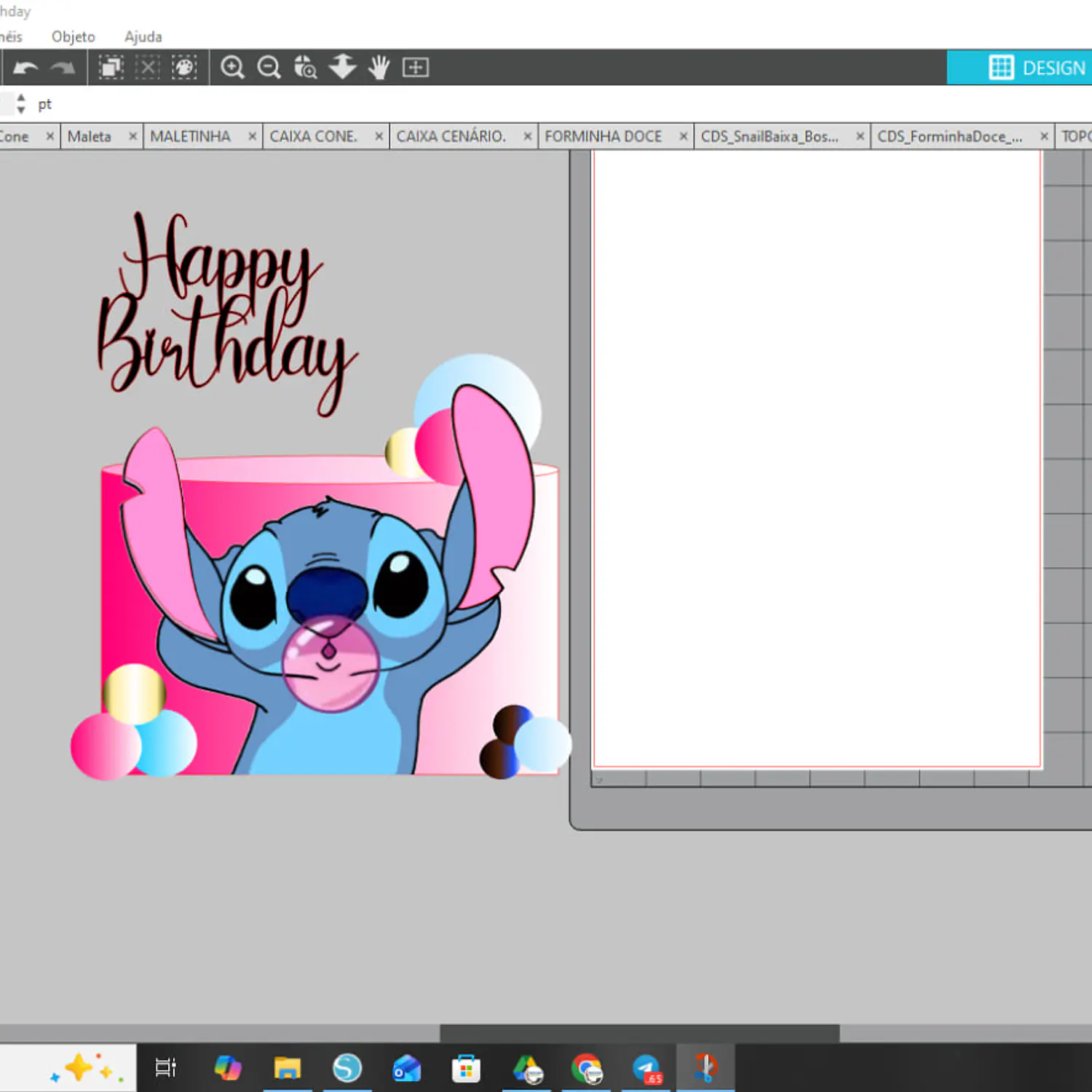Viewport: 1092px width, 1092px height.
Task: Open Silhouette Studio taskbar icon
Action: [x=347, y=1068]
